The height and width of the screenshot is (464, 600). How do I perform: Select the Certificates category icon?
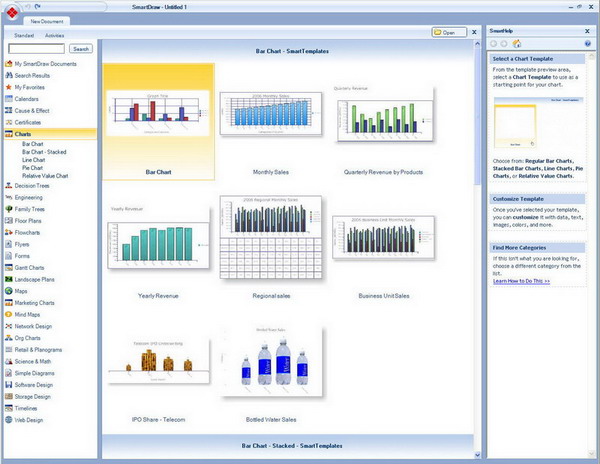(8, 122)
